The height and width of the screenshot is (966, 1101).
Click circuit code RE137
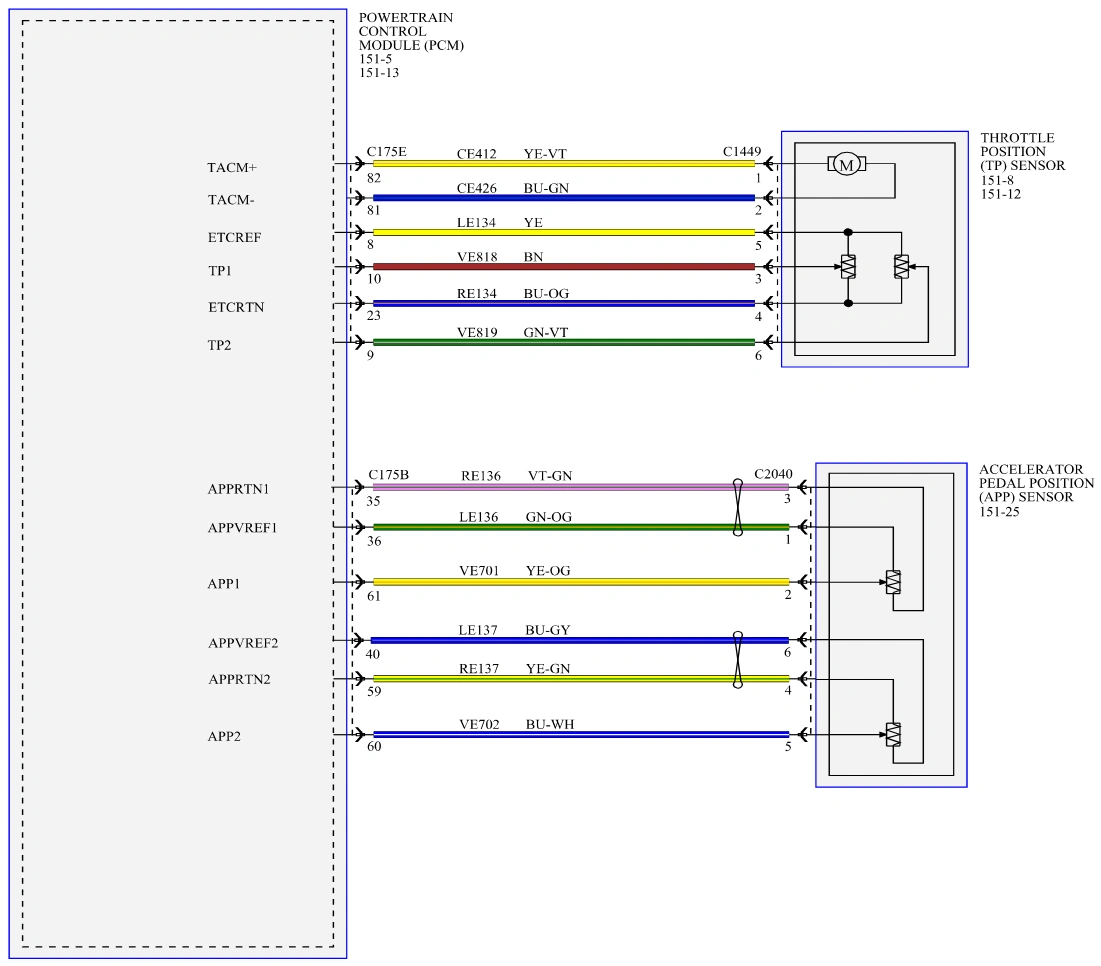479,669
